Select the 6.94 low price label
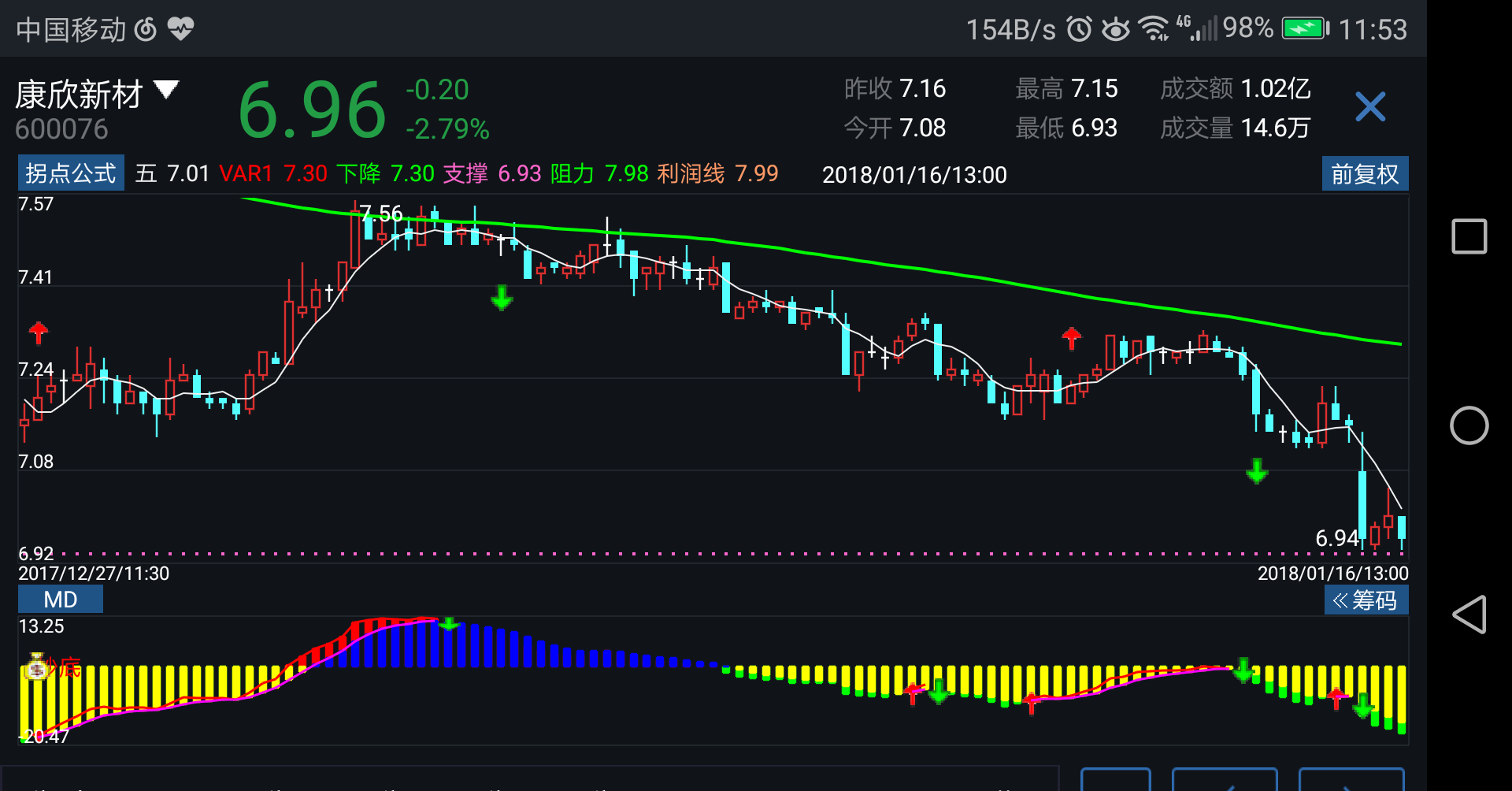The image size is (1512, 791). 1337,538
